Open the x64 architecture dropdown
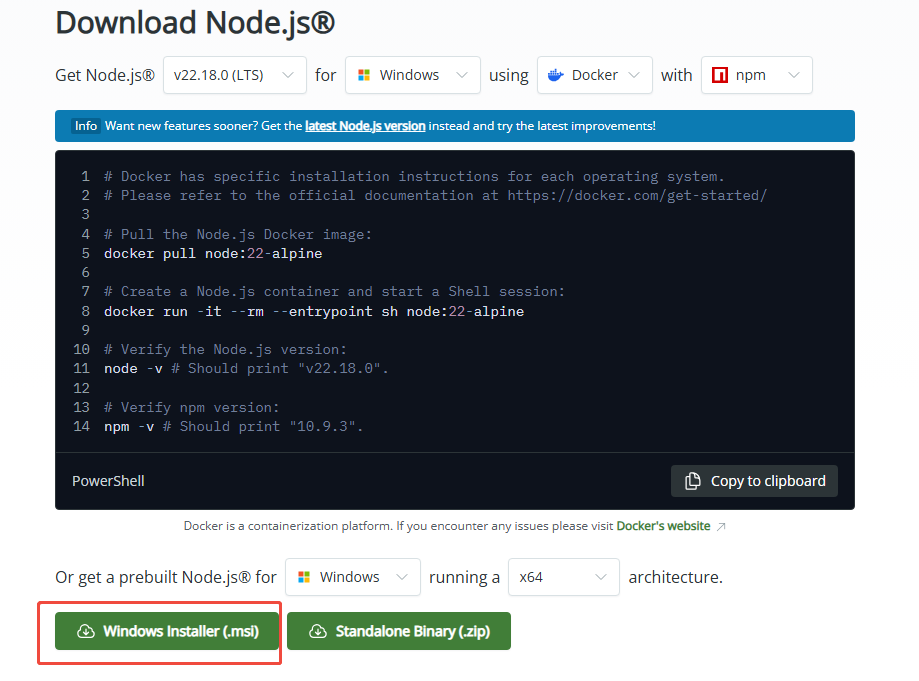Image resolution: width=919 pixels, height=681 pixels. coord(563,577)
